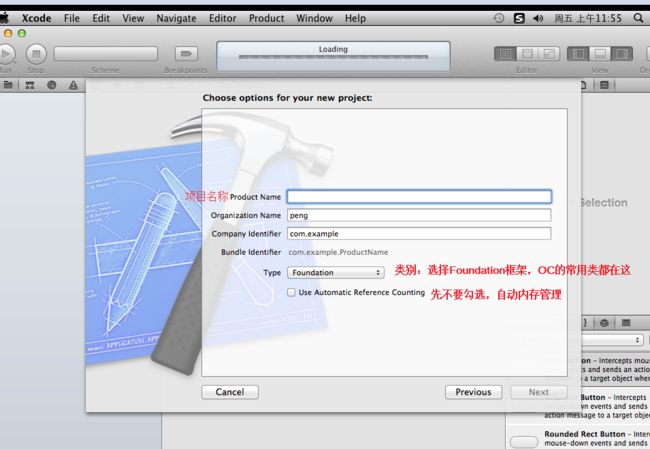Open the View menu
Viewport: 650px width, 449px height.
pyautogui.click(x=133, y=18)
